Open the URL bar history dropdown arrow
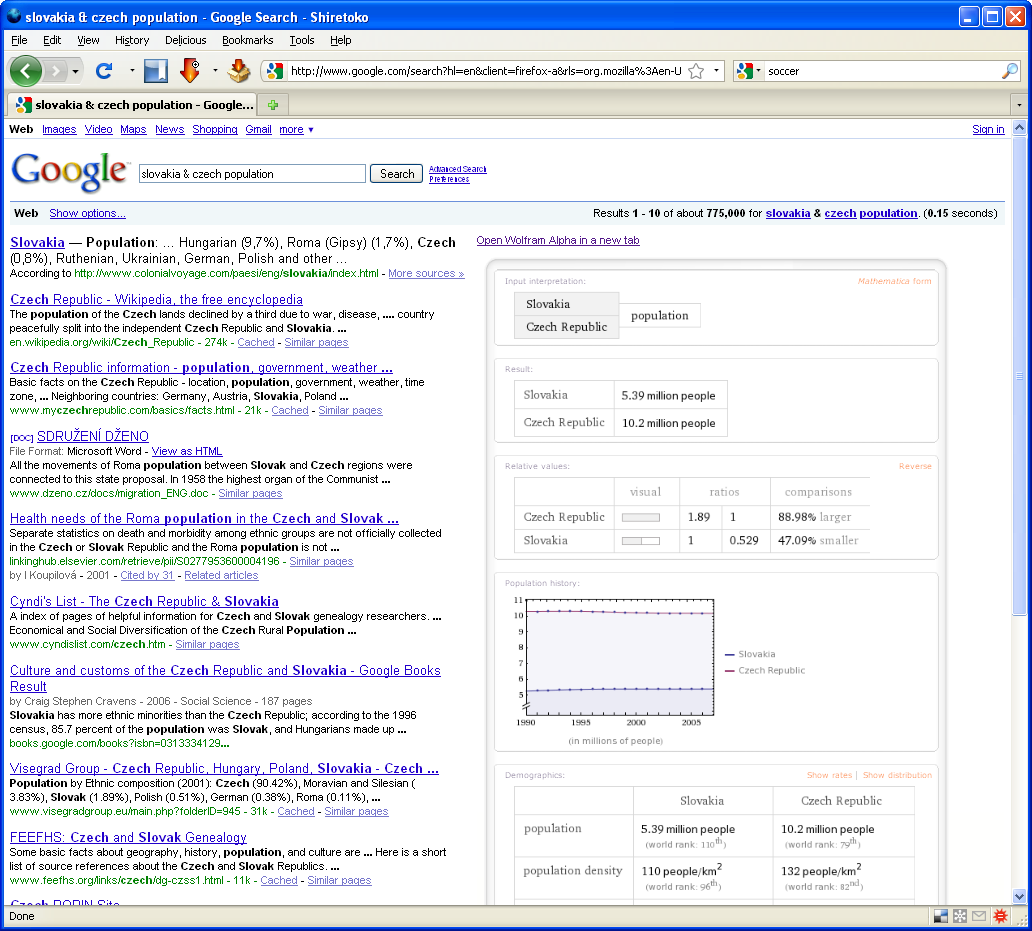 click(x=717, y=71)
